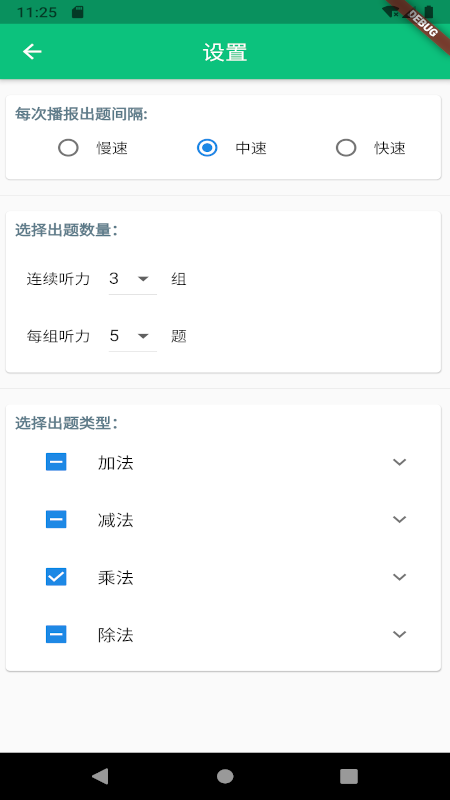Click the 快速 label text
The width and height of the screenshot is (450, 800).
pyautogui.click(x=390, y=148)
